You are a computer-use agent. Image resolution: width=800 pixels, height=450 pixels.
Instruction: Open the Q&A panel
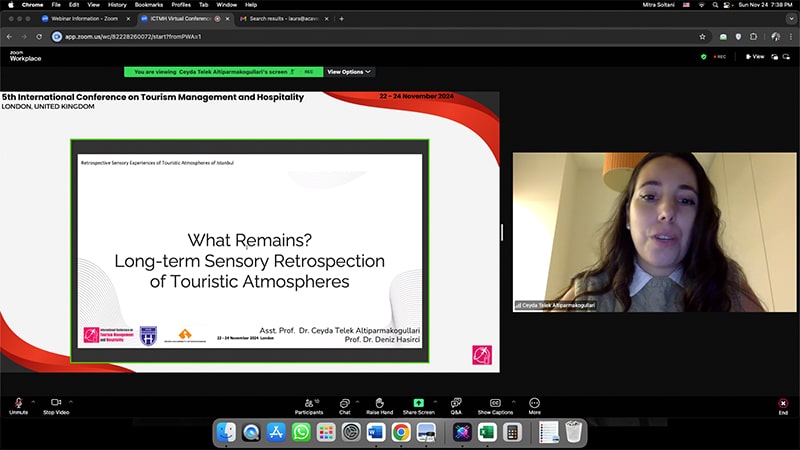tap(456, 403)
